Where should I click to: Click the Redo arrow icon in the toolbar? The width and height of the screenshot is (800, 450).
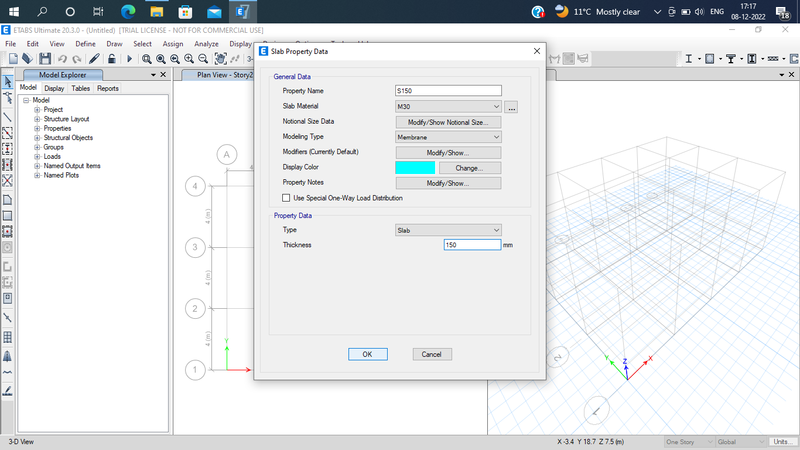(77, 59)
